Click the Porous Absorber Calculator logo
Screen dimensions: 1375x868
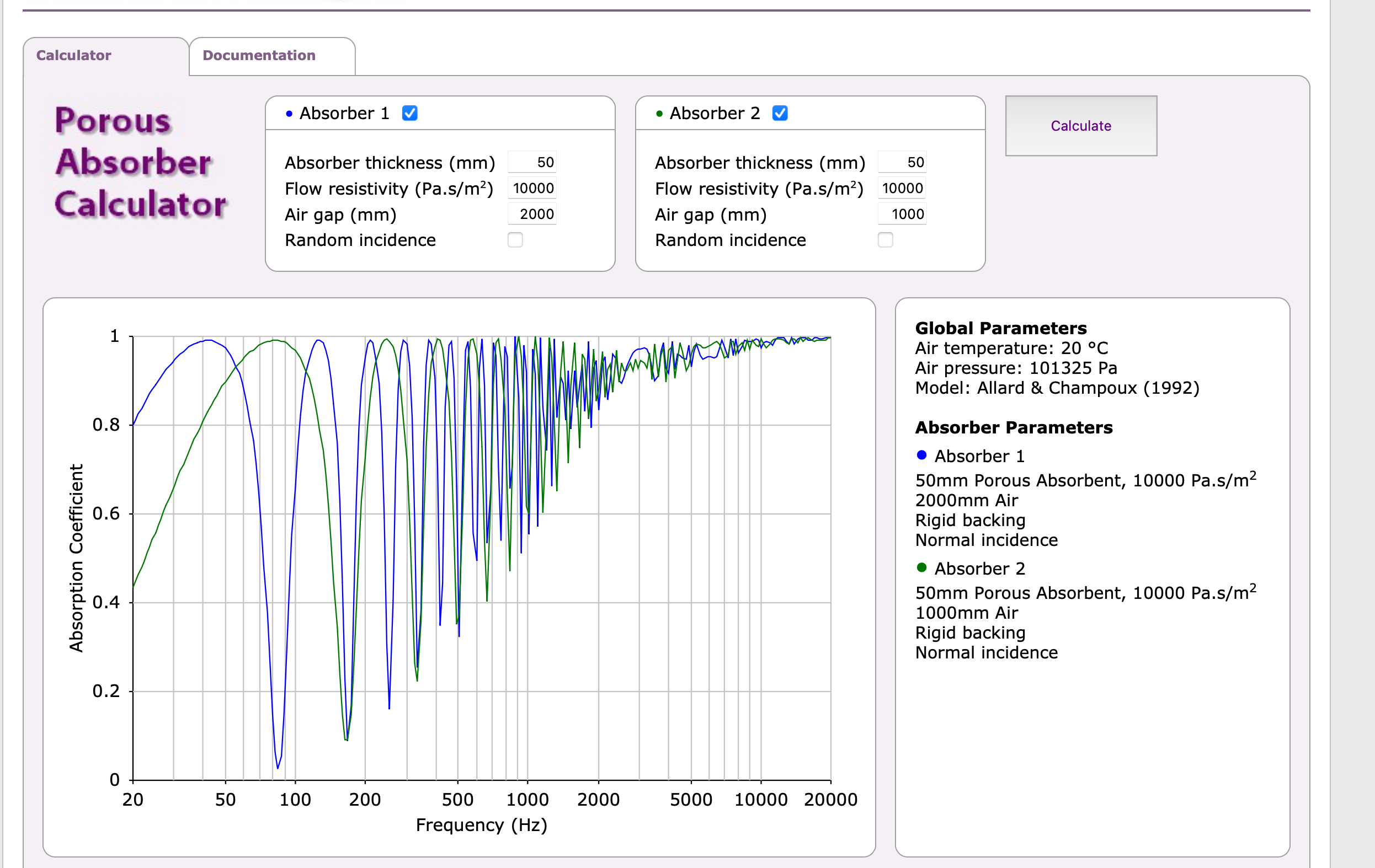click(x=141, y=163)
